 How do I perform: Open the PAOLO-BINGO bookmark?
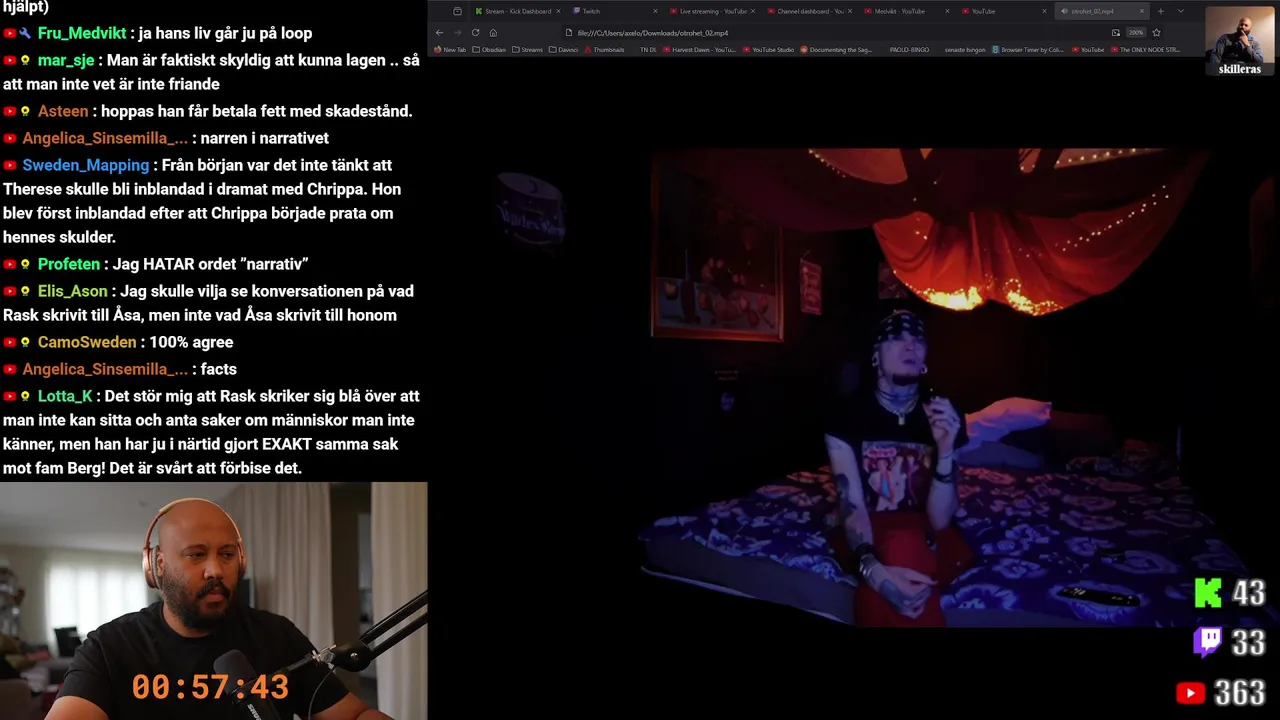pos(909,49)
